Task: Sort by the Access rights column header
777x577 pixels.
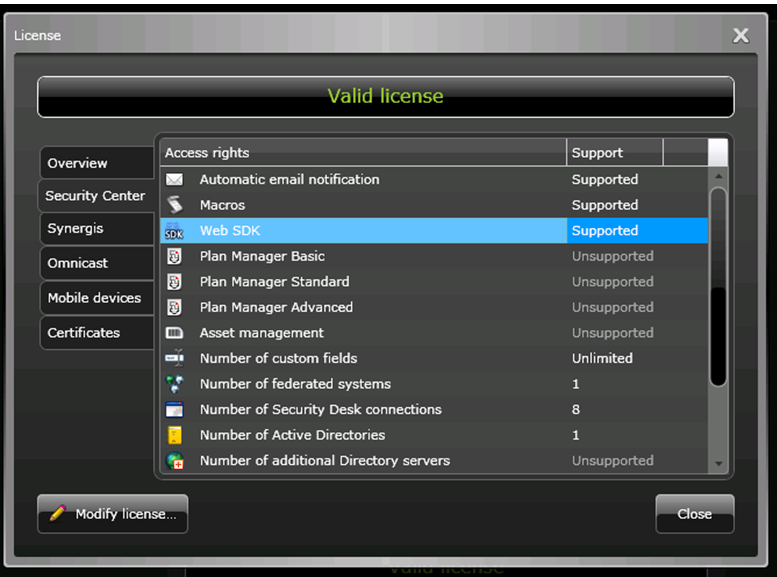Action: pos(362,153)
